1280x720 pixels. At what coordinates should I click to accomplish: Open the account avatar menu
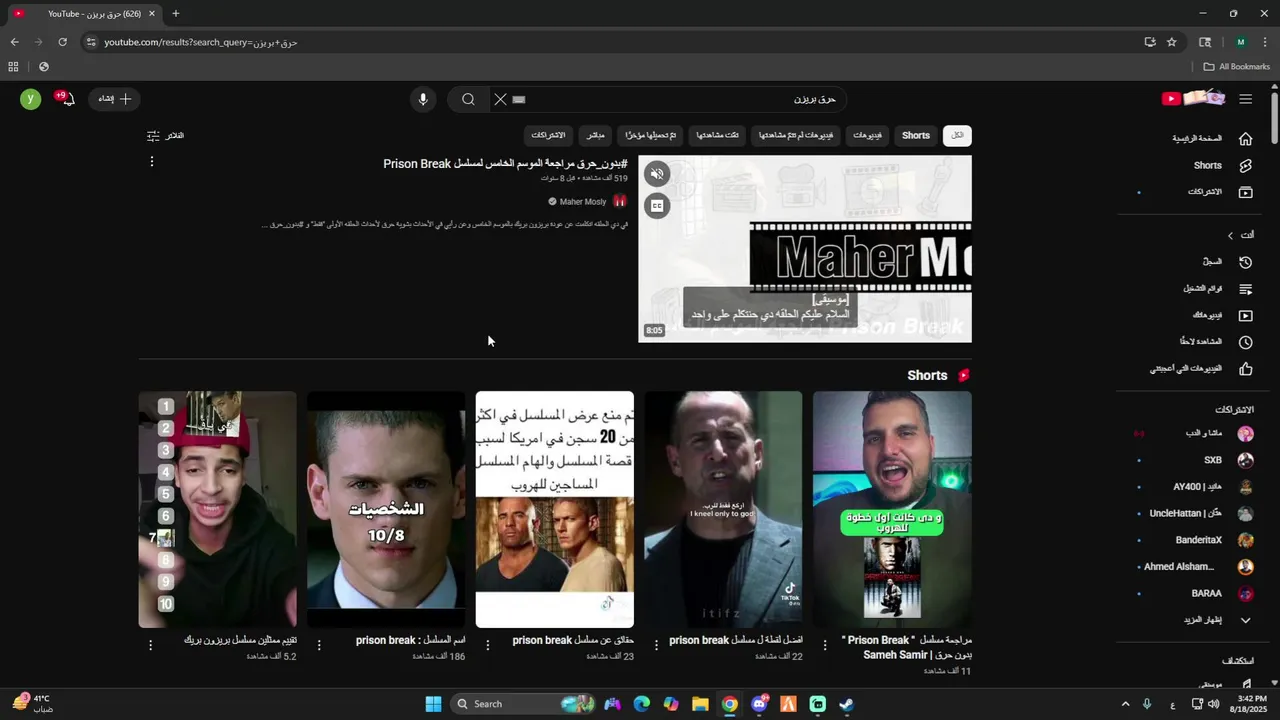pyautogui.click(x=31, y=99)
